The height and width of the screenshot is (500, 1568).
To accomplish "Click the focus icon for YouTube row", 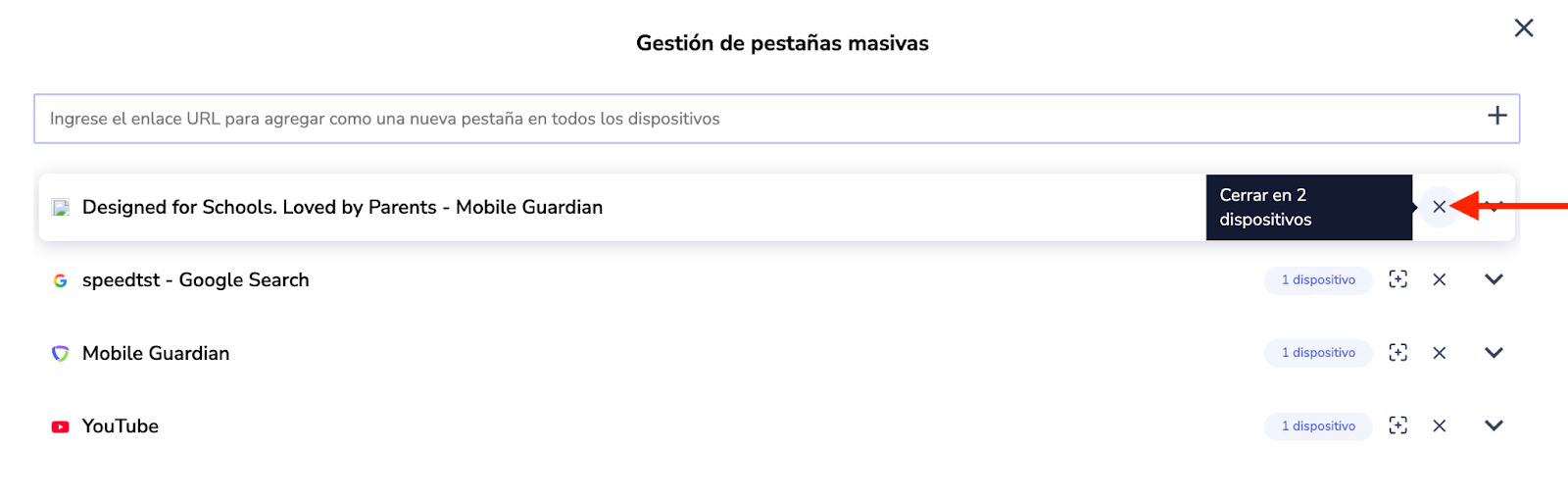I will click(1398, 425).
